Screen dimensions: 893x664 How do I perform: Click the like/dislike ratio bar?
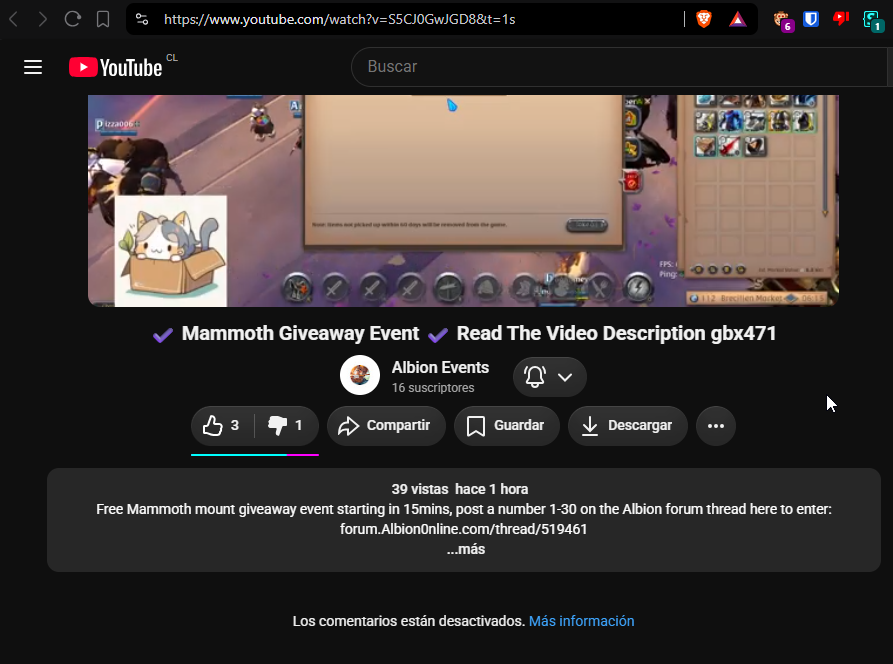pyautogui.click(x=255, y=454)
